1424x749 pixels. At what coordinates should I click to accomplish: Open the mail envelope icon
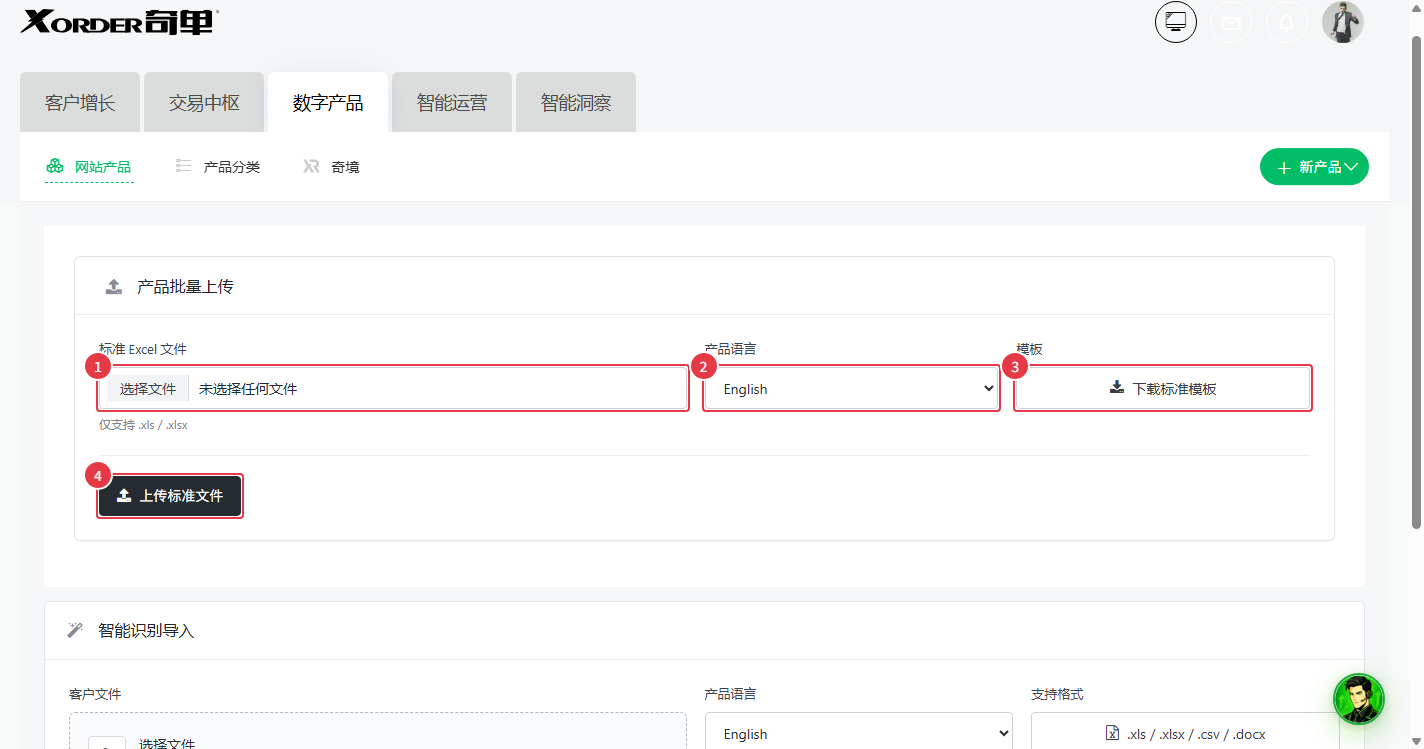point(1231,22)
